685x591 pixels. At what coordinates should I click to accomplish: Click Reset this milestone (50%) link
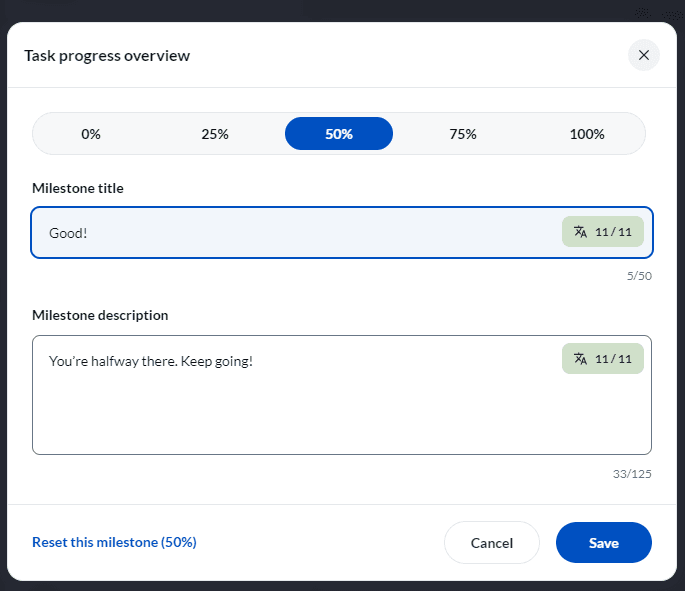pos(114,542)
